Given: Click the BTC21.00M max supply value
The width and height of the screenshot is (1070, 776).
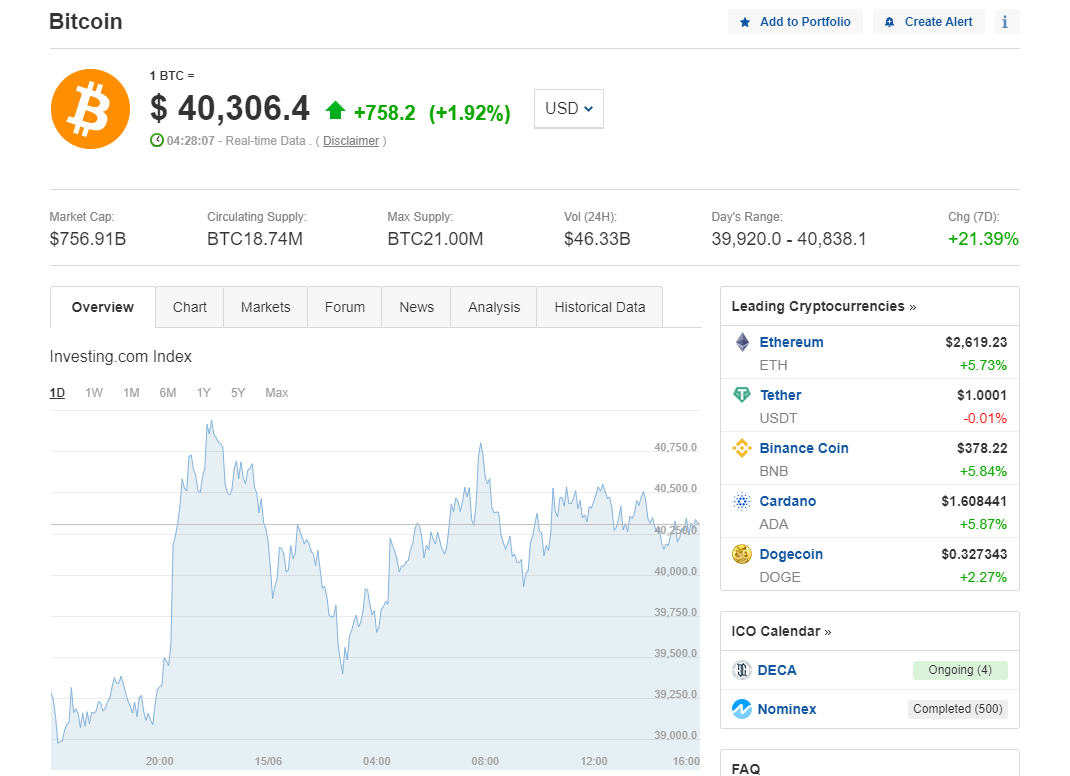Looking at the screenshot, I should [435, 239].
